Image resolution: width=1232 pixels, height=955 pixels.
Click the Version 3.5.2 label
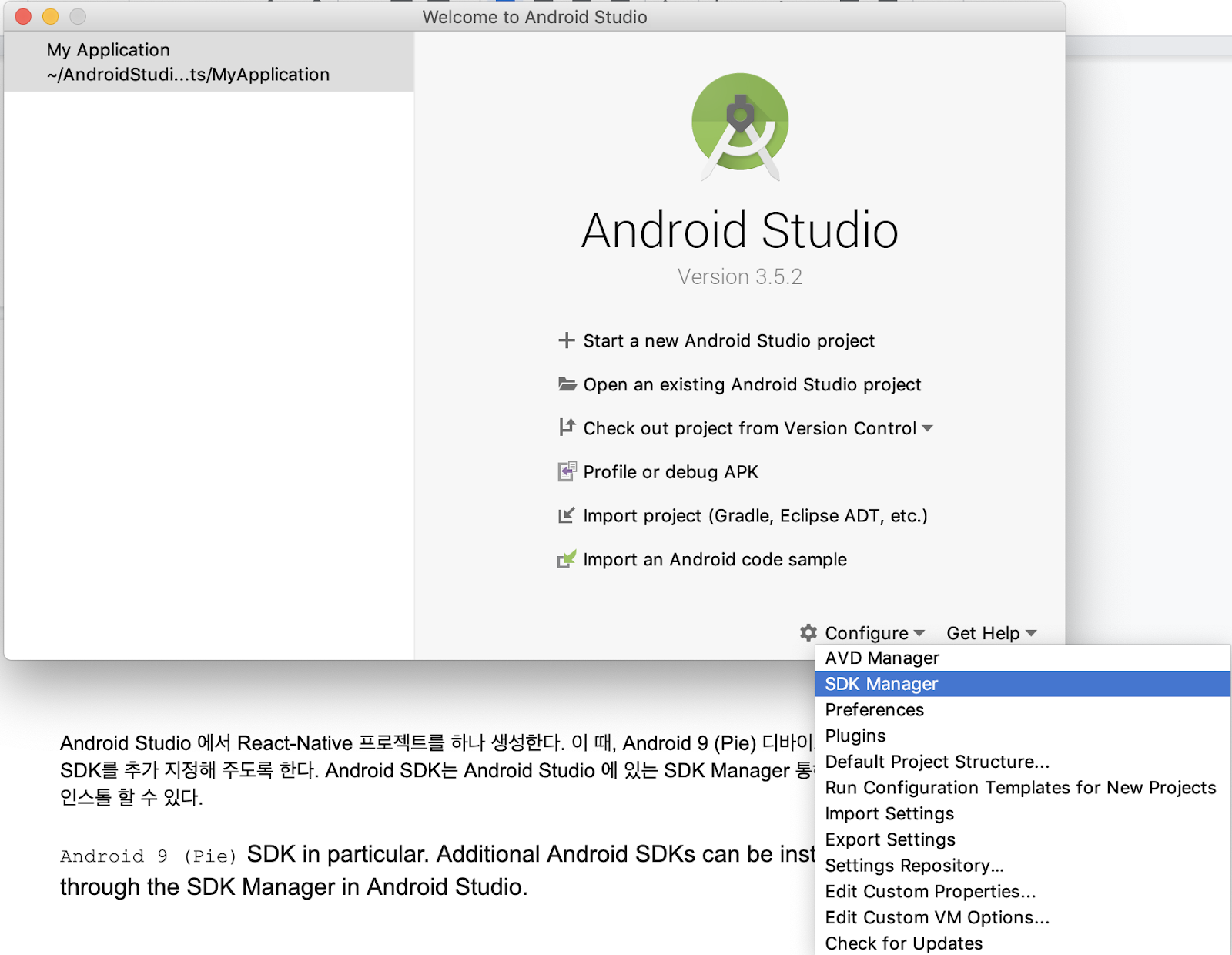pyautogui.click(x=740, y=276)
